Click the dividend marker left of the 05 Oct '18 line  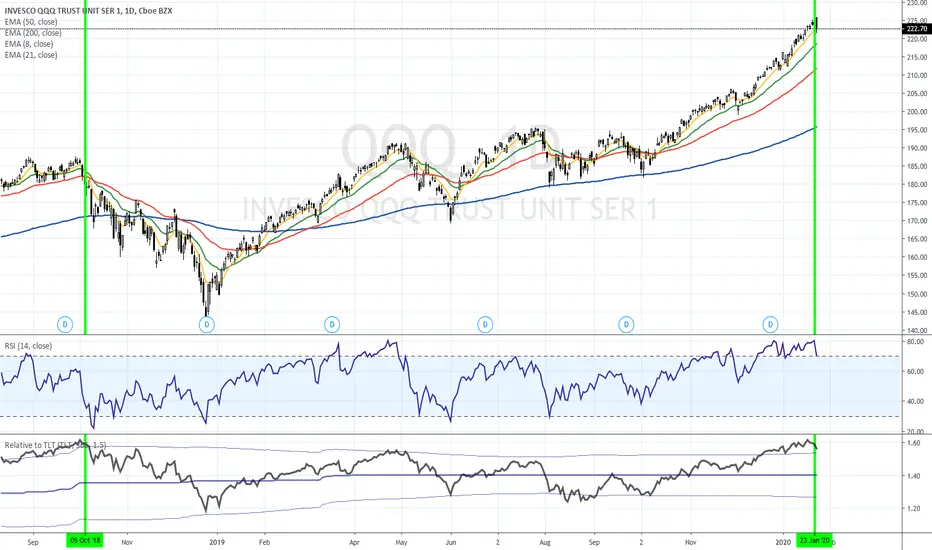click(x=65, y=325)
